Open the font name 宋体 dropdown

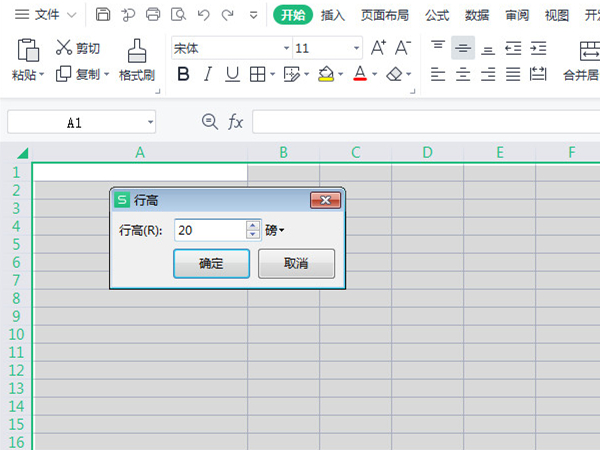[x=286, y=48]
